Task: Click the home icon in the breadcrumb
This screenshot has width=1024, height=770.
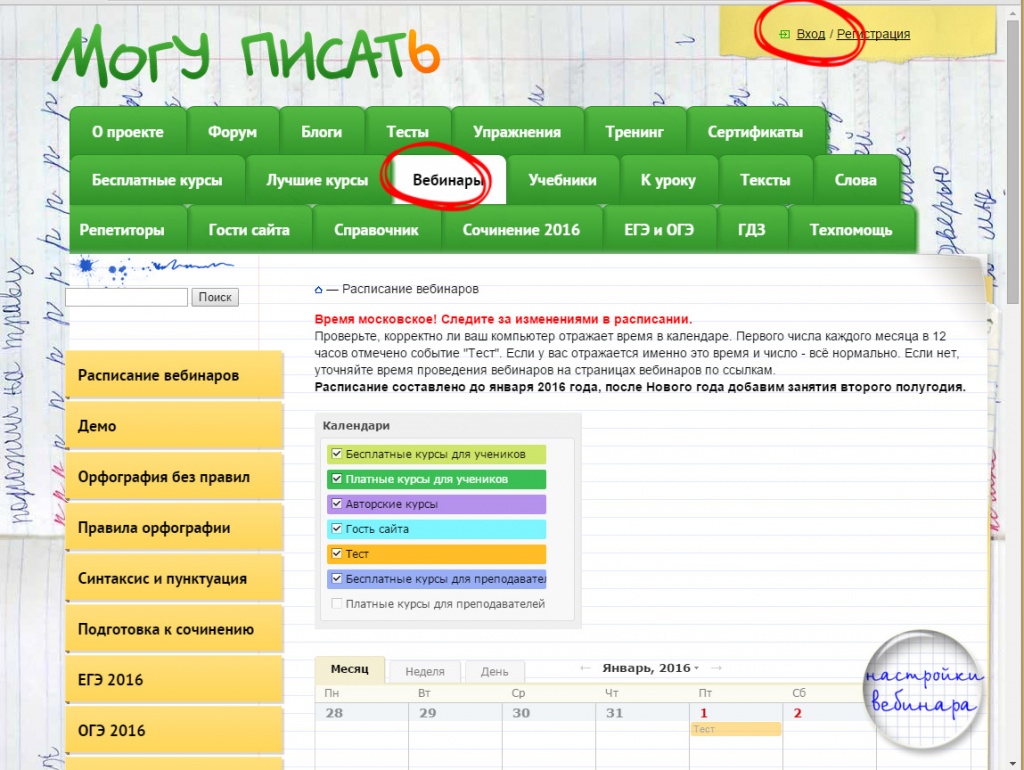Action: pyautogui.click(x=318, y=290)
